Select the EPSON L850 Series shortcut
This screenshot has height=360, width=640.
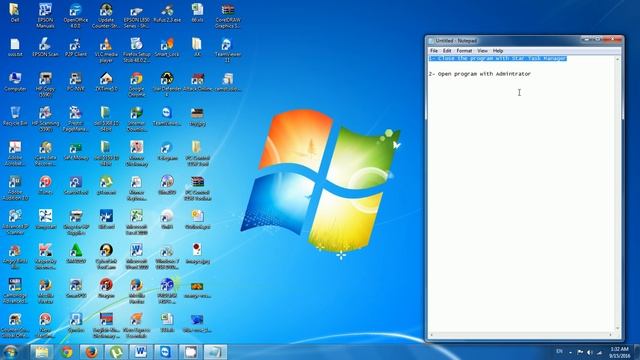(x=136, y=16)
